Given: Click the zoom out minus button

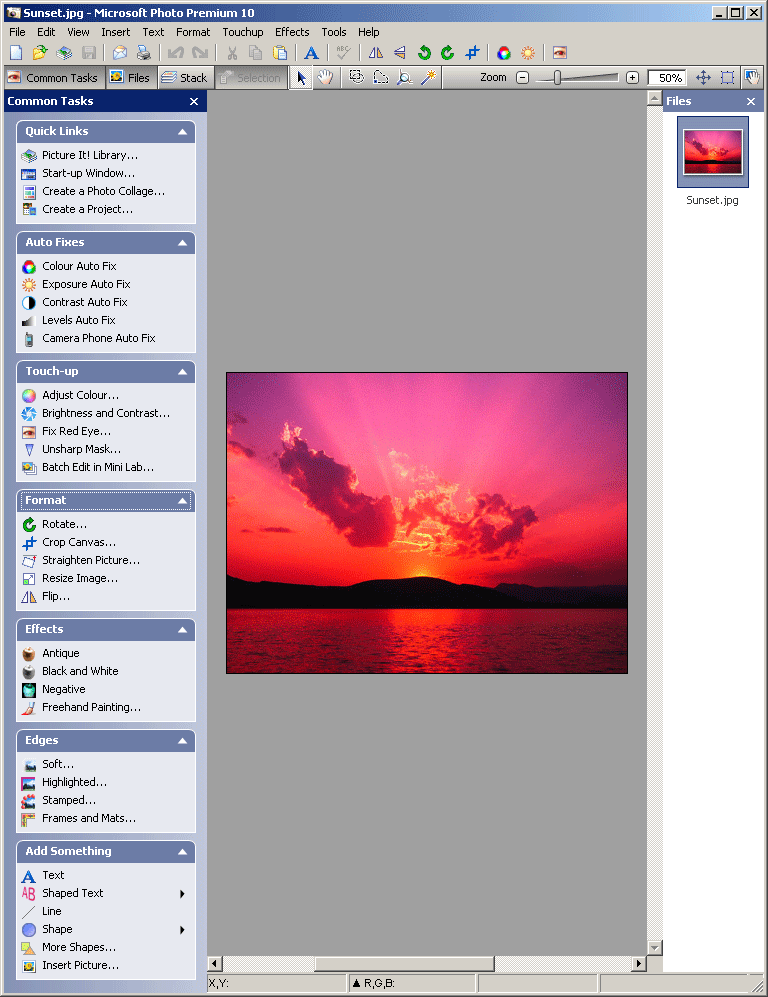Looking at the screenshot, I should (x=522, y=78).
